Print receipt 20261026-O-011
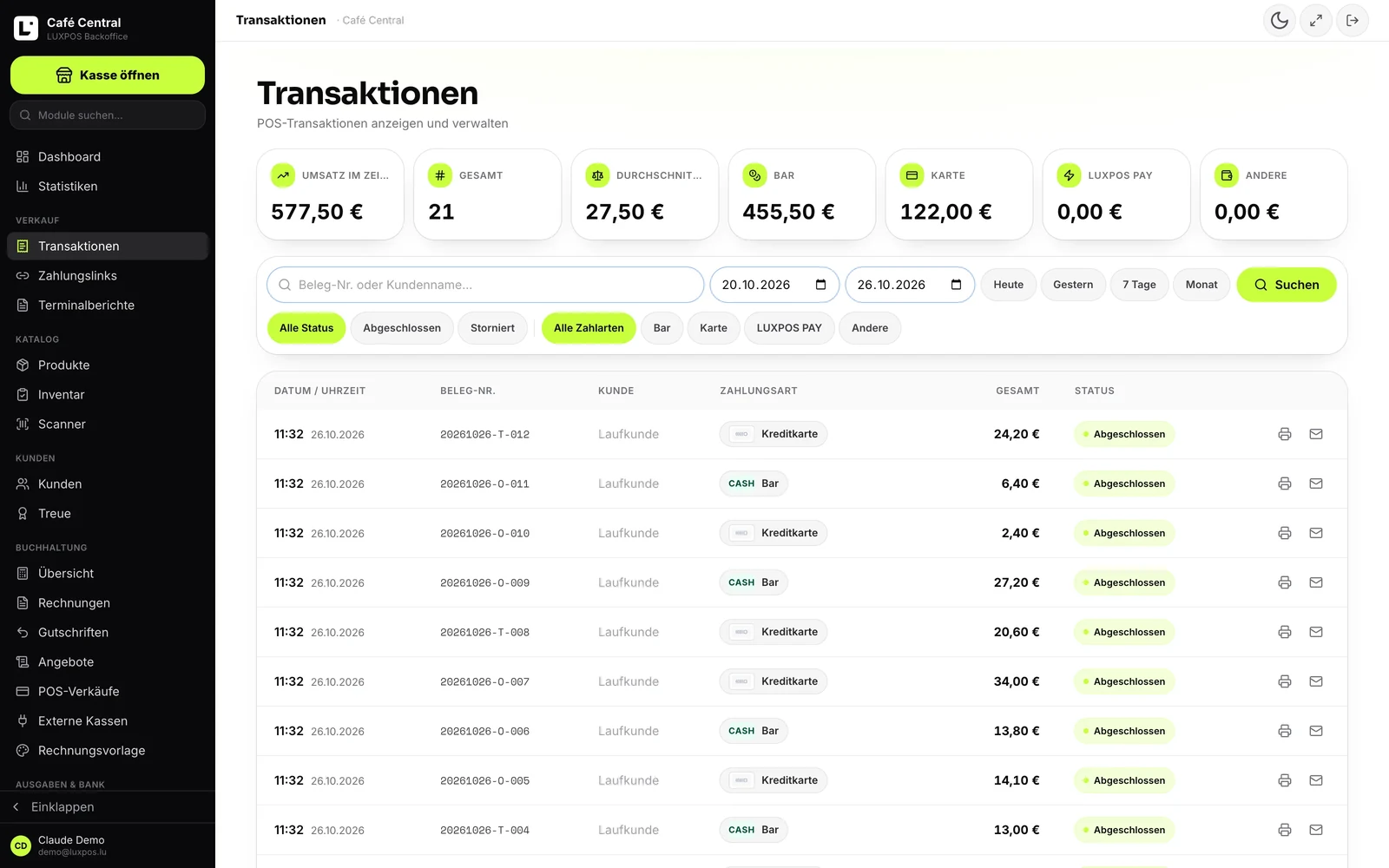The height and width of the screenshot is (868, 1389). pyautogui.click(x=1285, y=483)
